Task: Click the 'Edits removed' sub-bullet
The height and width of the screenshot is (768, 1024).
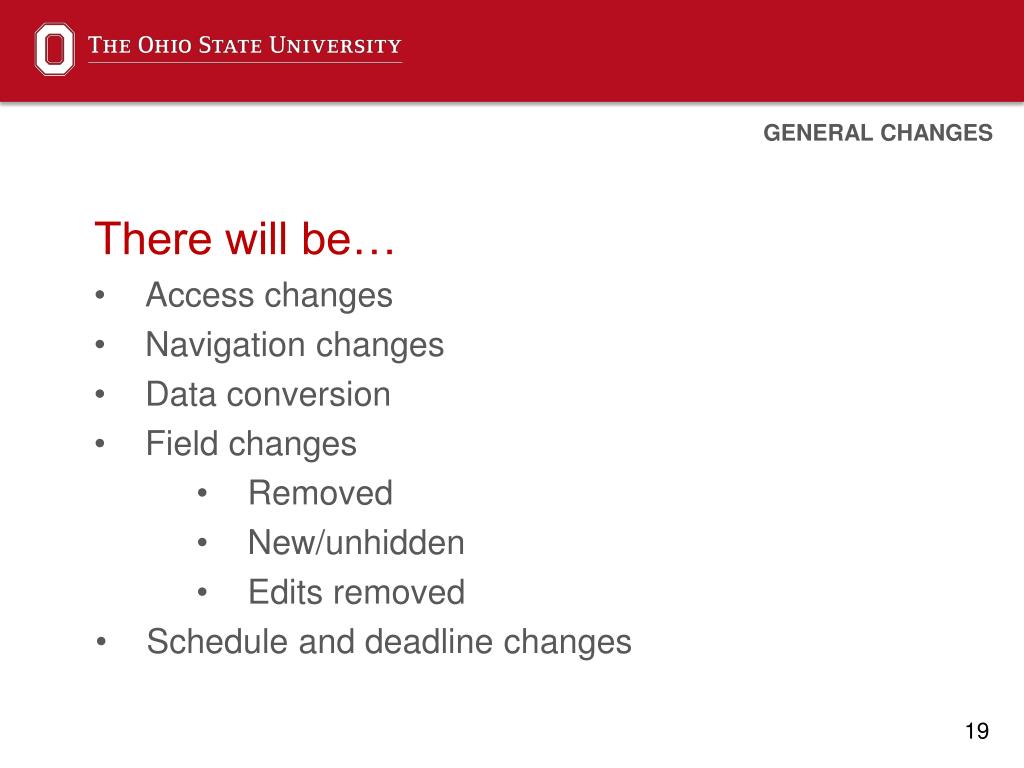Action: [357, 592]
